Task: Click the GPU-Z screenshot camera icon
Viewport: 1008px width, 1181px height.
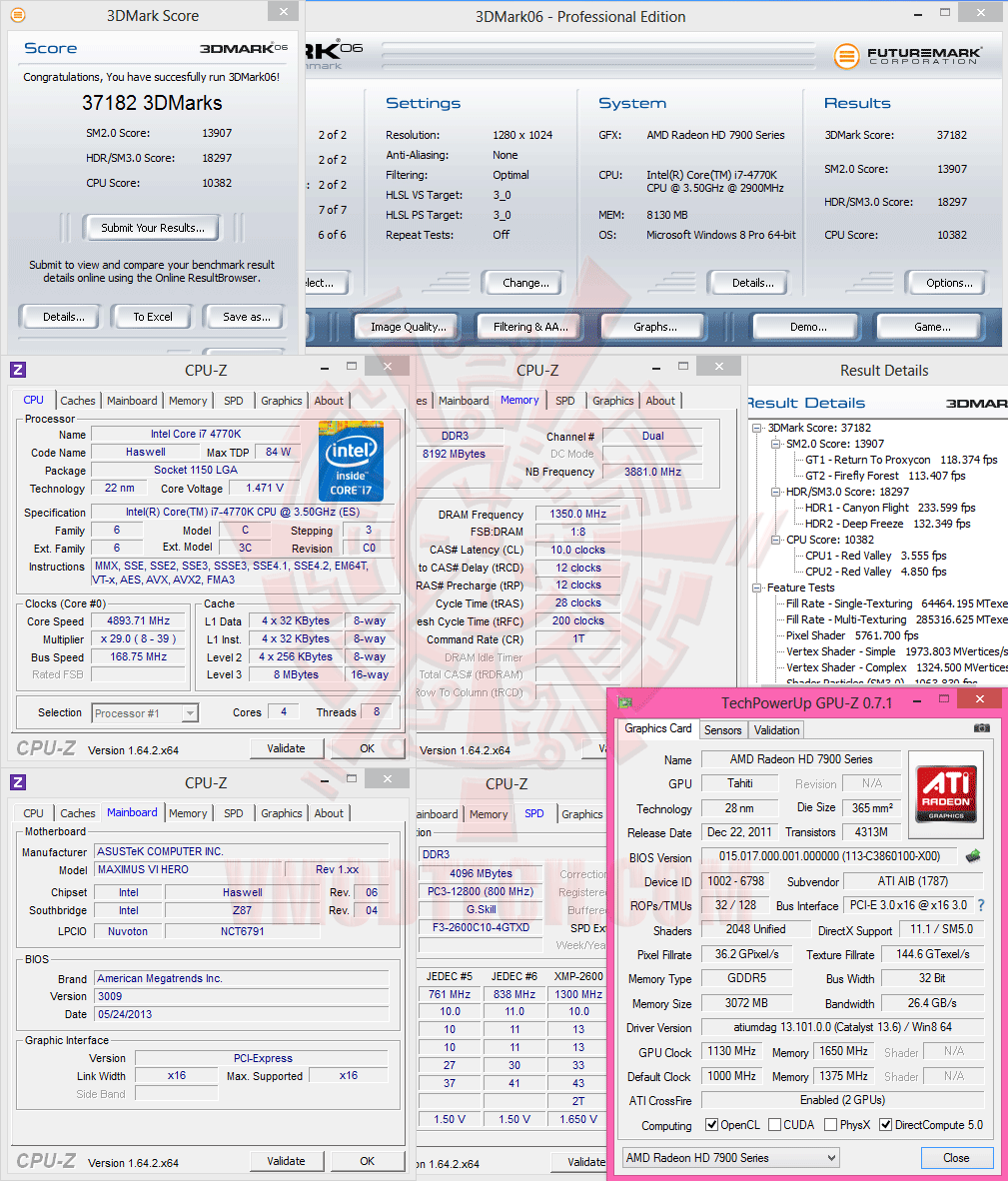Action: pos(982,728)
